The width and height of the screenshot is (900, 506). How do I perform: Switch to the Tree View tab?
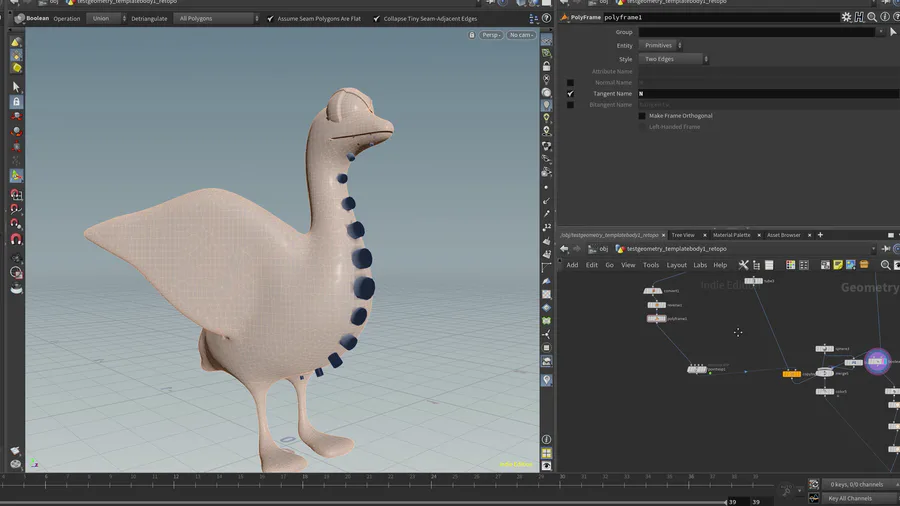coord(683,235)
